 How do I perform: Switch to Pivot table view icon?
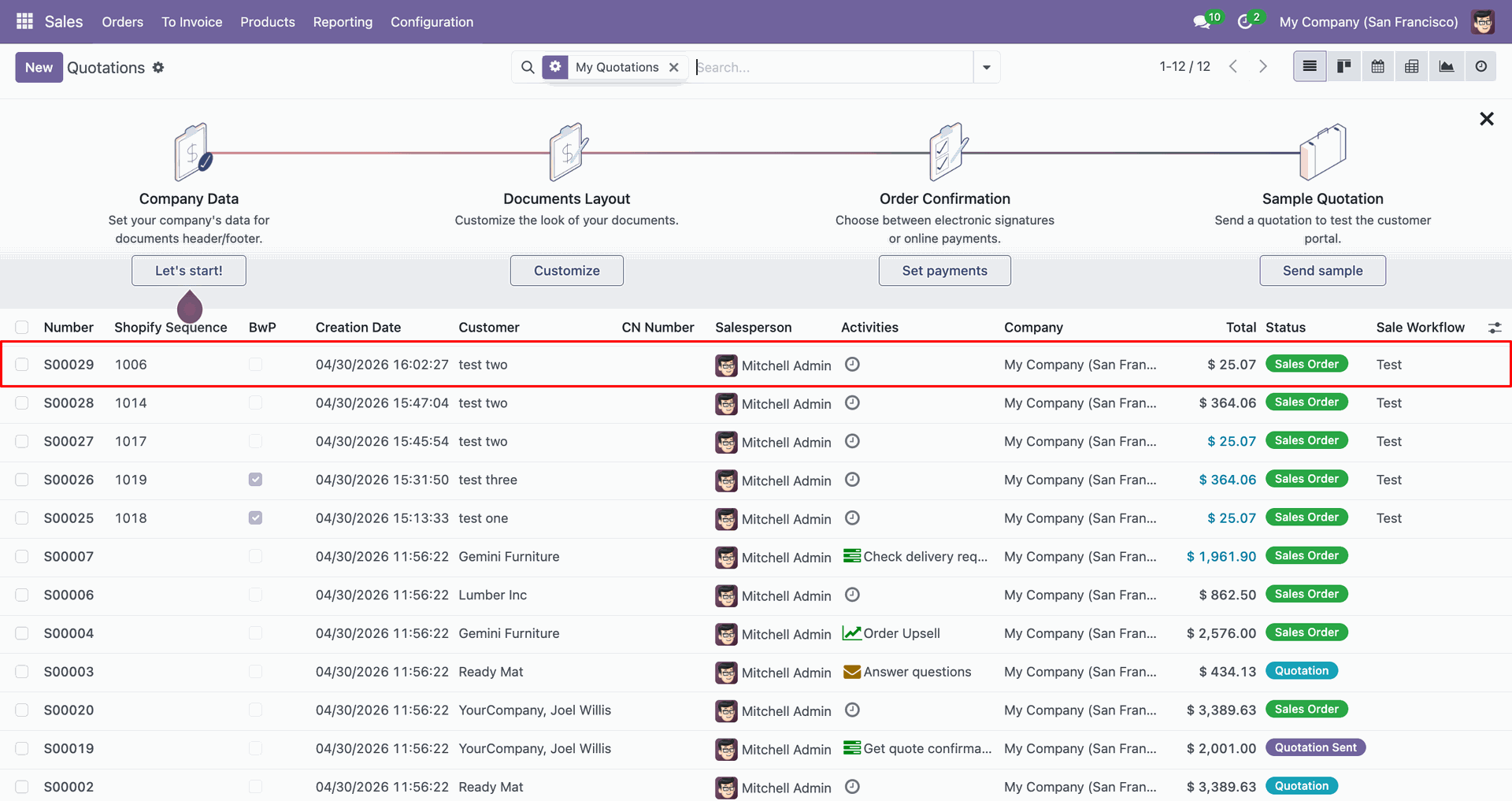coord(1412,67)
